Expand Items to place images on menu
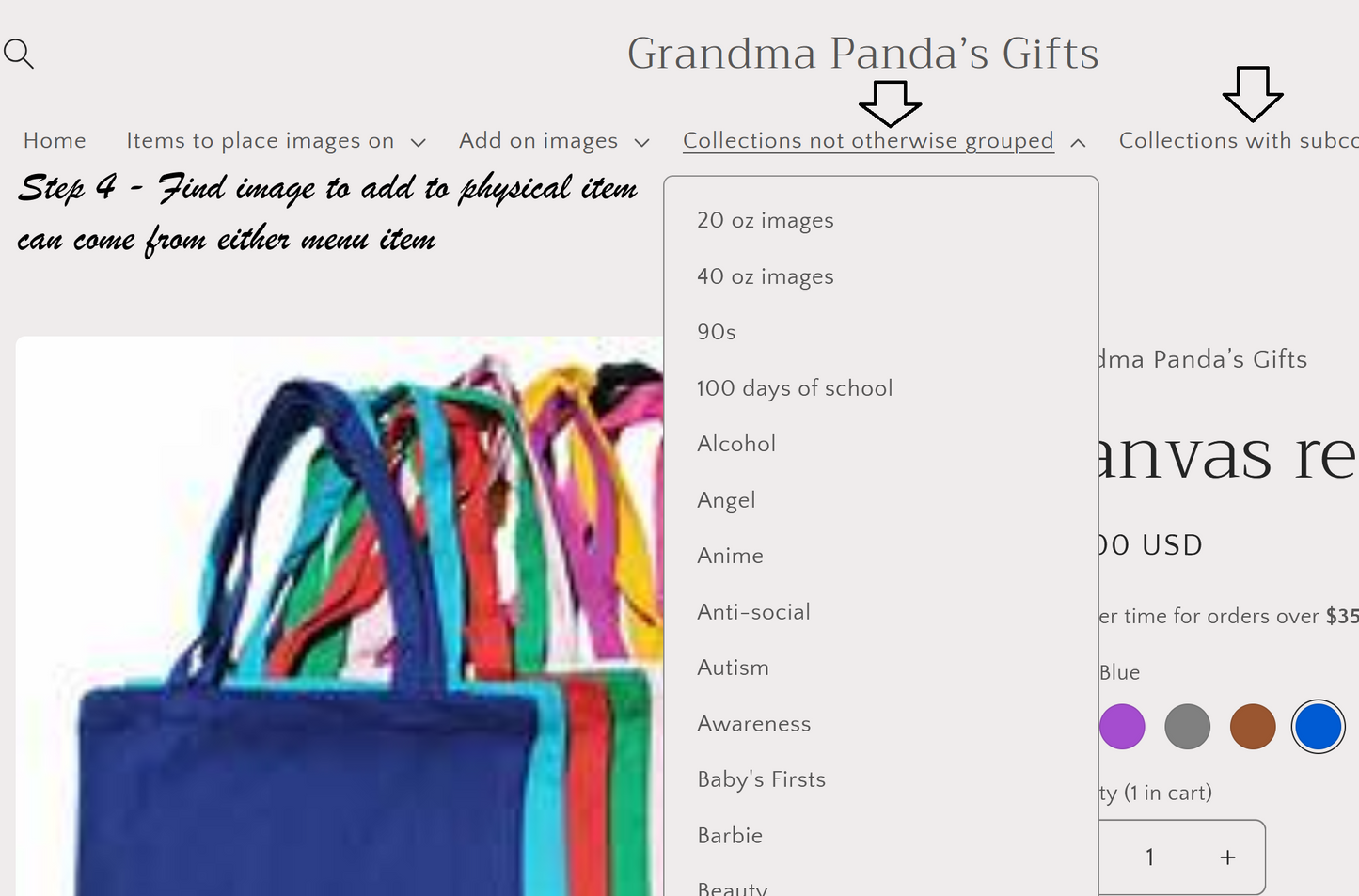 (x=276, y=141)
